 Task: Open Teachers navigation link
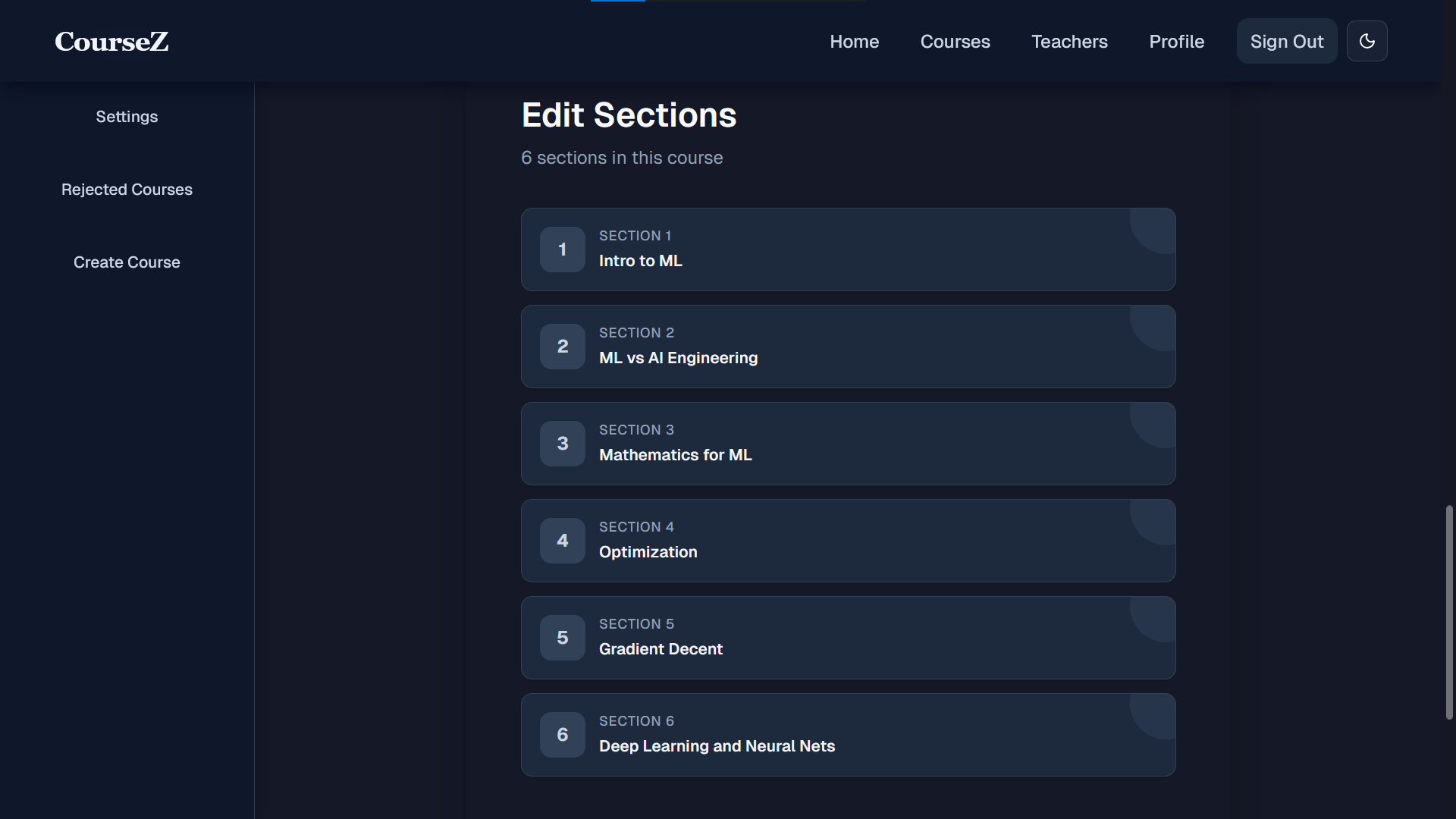1069,41
